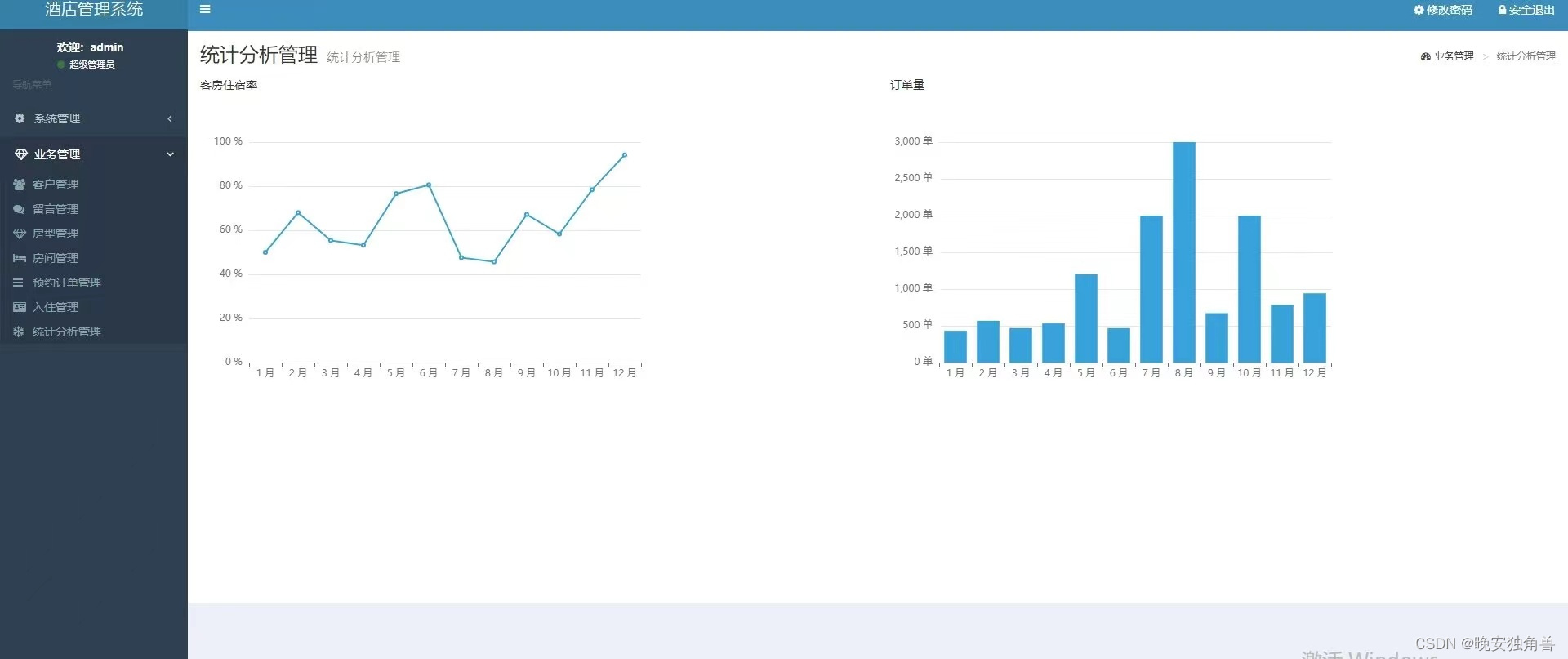Click the 超级管理员 role label

pyautogui.click(x=91, y=65)
